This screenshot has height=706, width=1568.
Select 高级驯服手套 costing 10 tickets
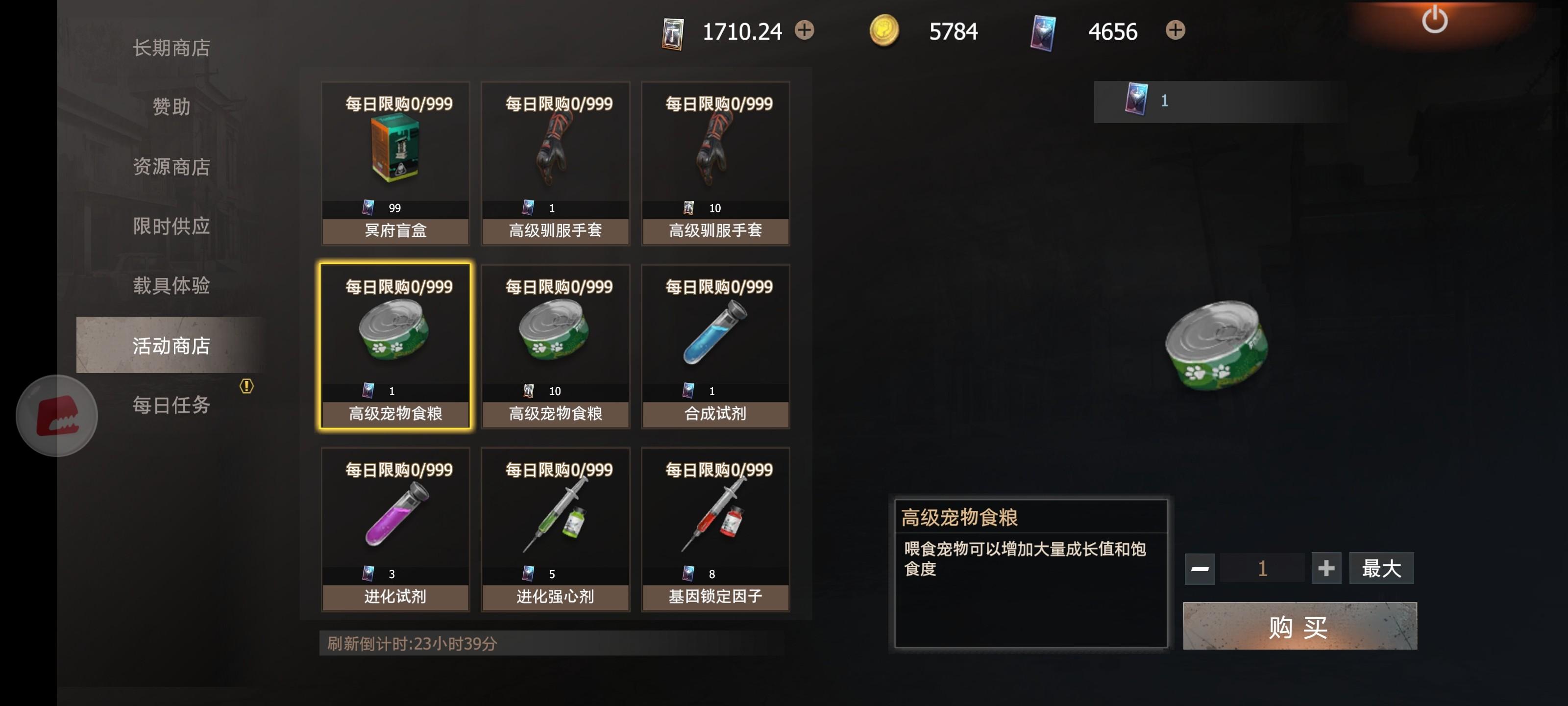coord(715,163)
